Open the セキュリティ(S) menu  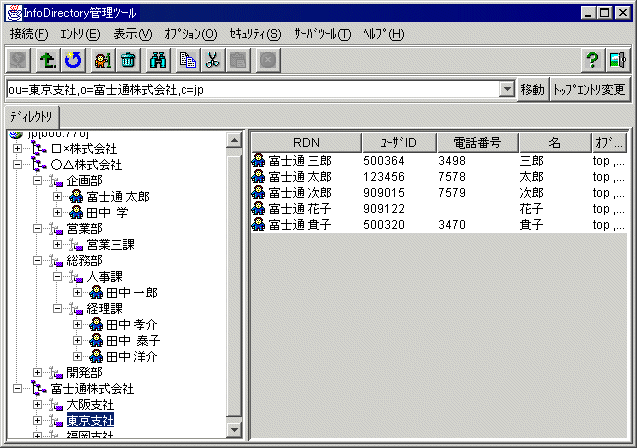click(x=255, y=34)
